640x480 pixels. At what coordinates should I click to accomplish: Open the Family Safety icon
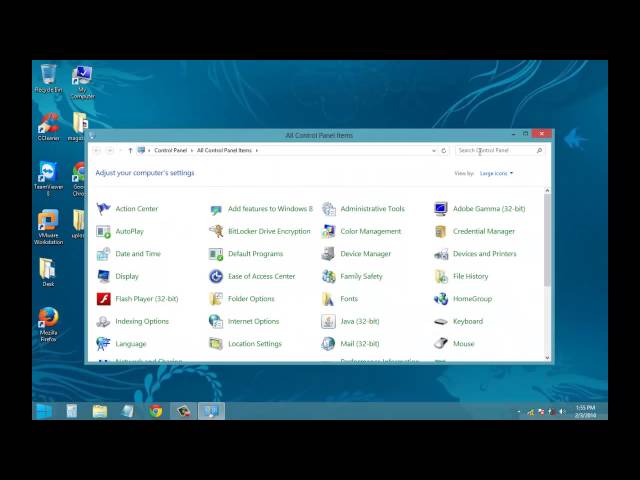329,276
